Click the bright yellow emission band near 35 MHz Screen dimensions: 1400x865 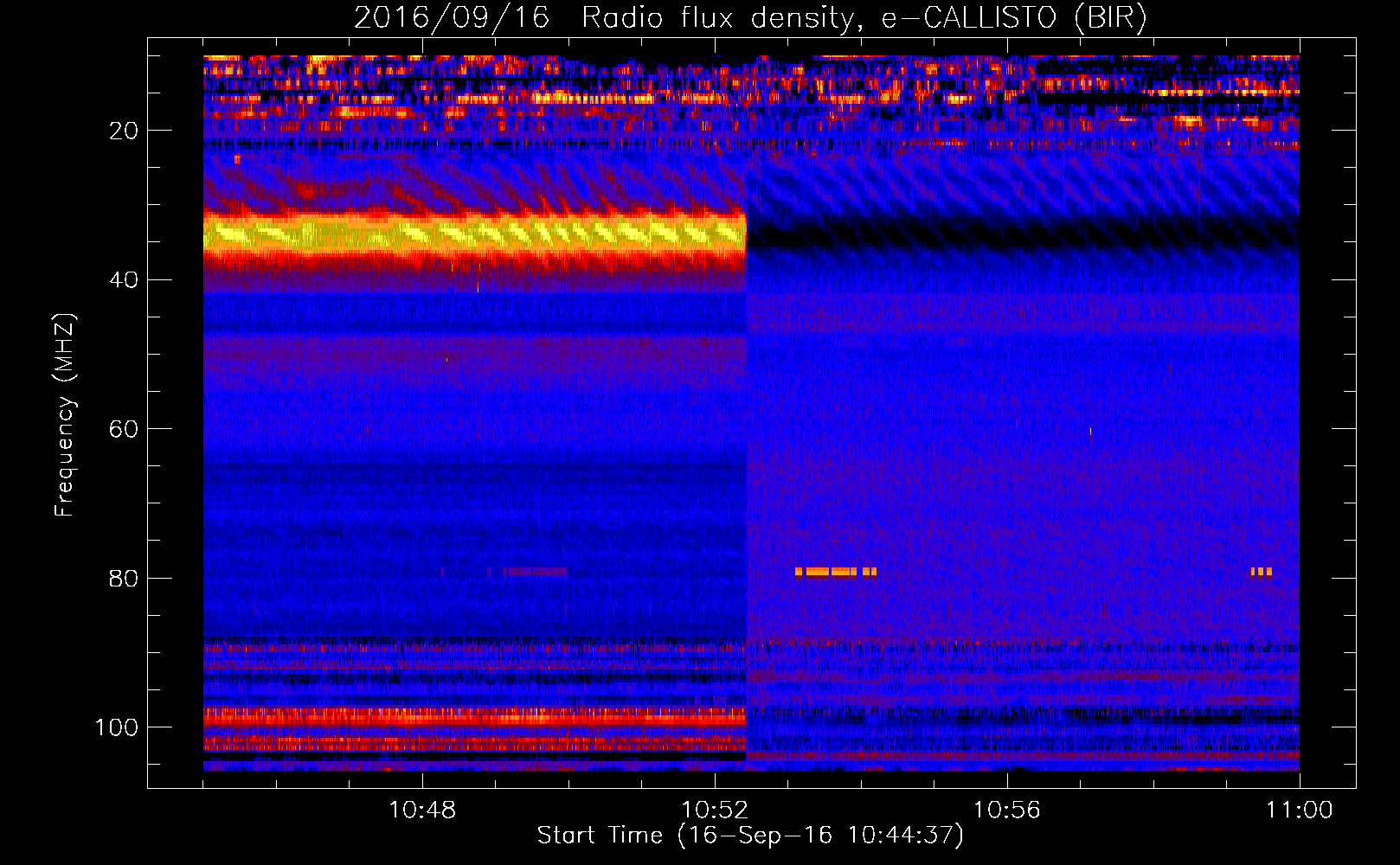pyautogui.click(x=474, y=234)
